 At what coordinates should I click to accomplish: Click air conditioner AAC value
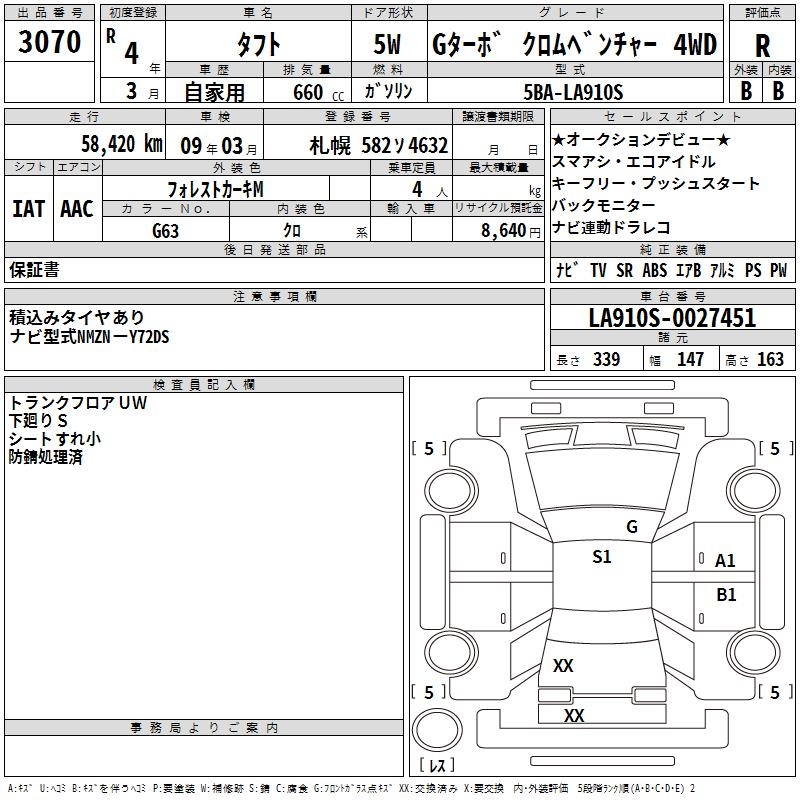point(77,209)
